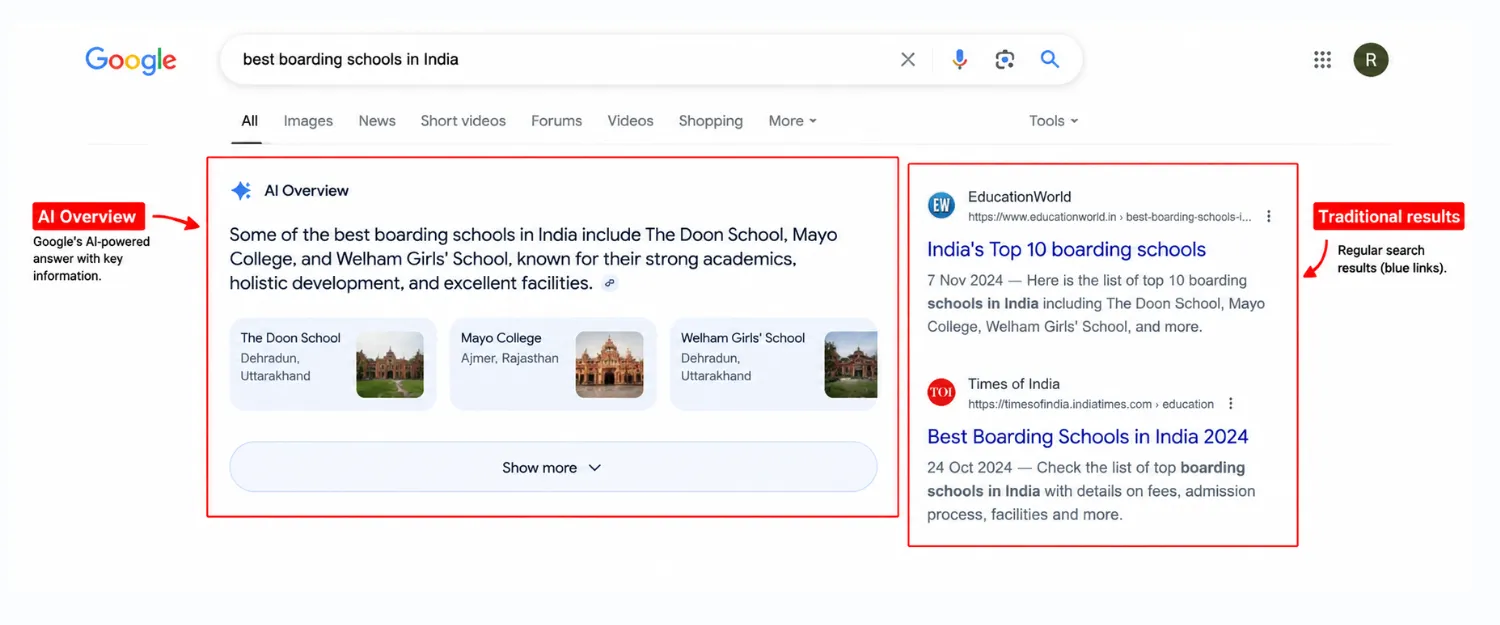The width and height of the screenshot is (1500, 625).
Task: Switch to the News tab
Action: (377, 121)
